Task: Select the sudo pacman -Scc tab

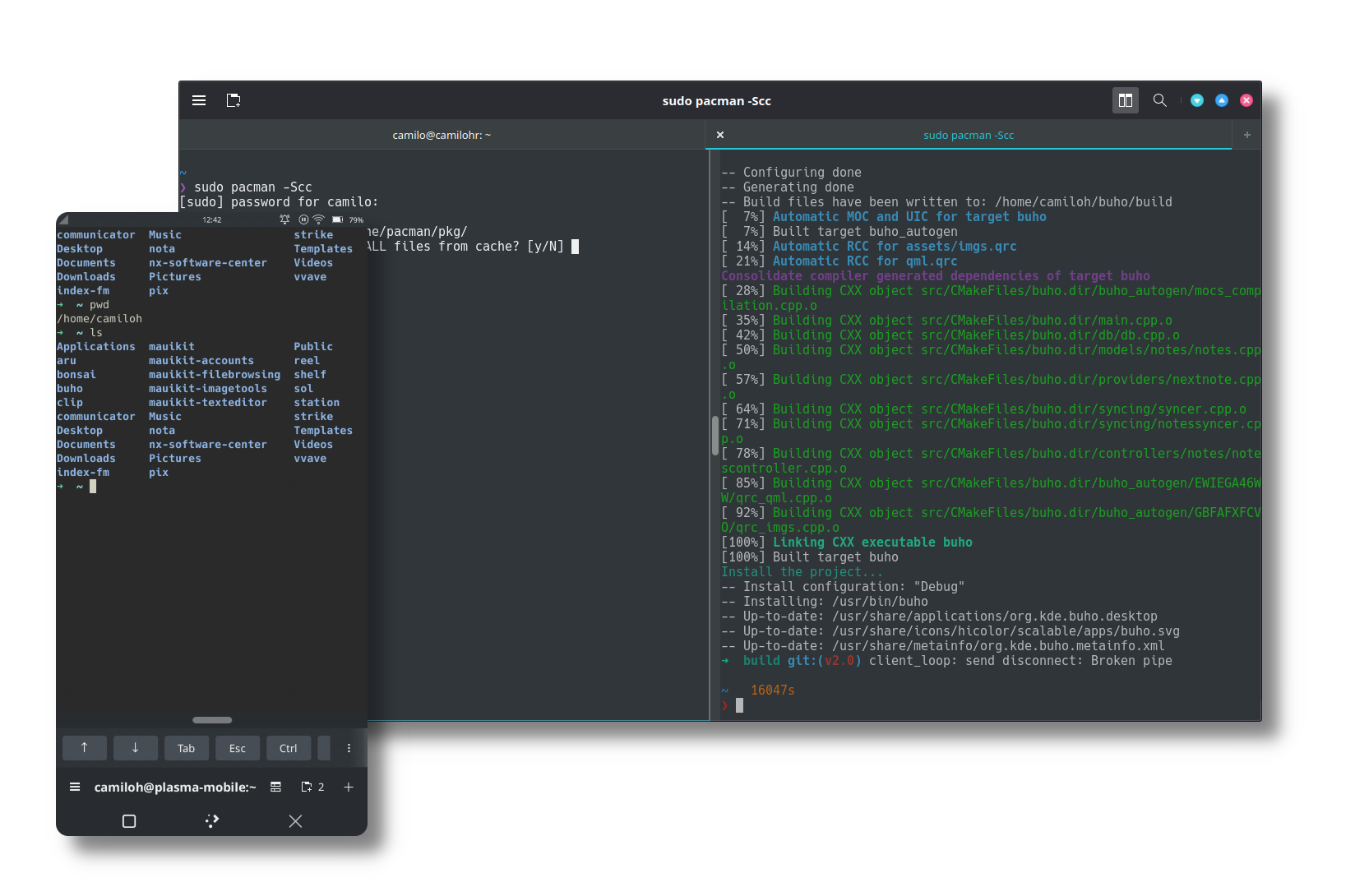Action: tap(969, 134)
